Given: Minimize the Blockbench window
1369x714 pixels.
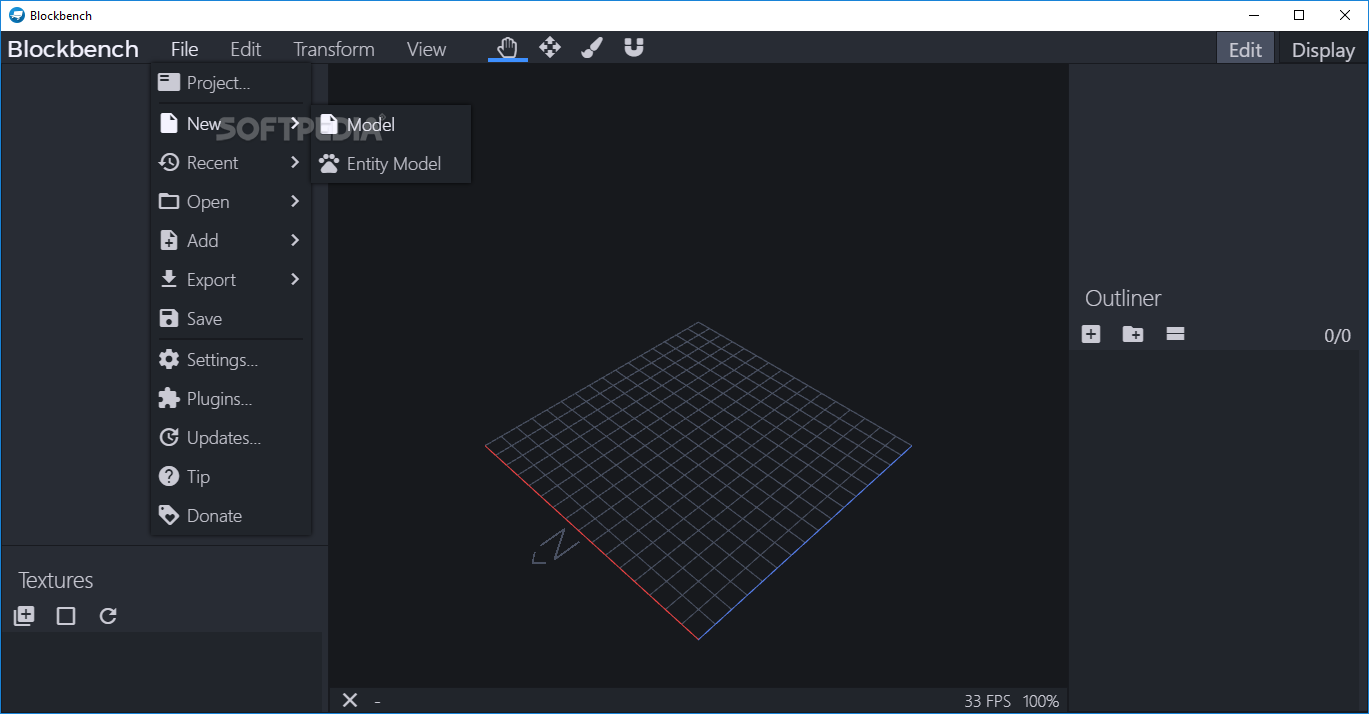Looking at the screenshot, I should (1253, 15).
